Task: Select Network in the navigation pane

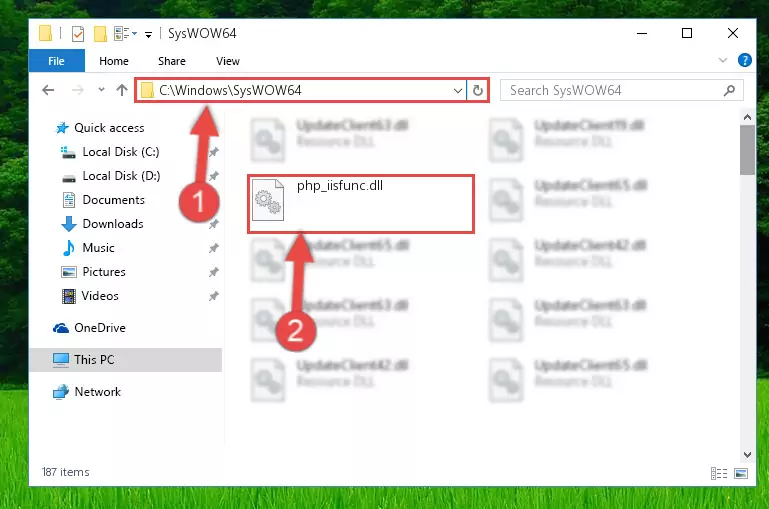Action: (x=98, y=392)
